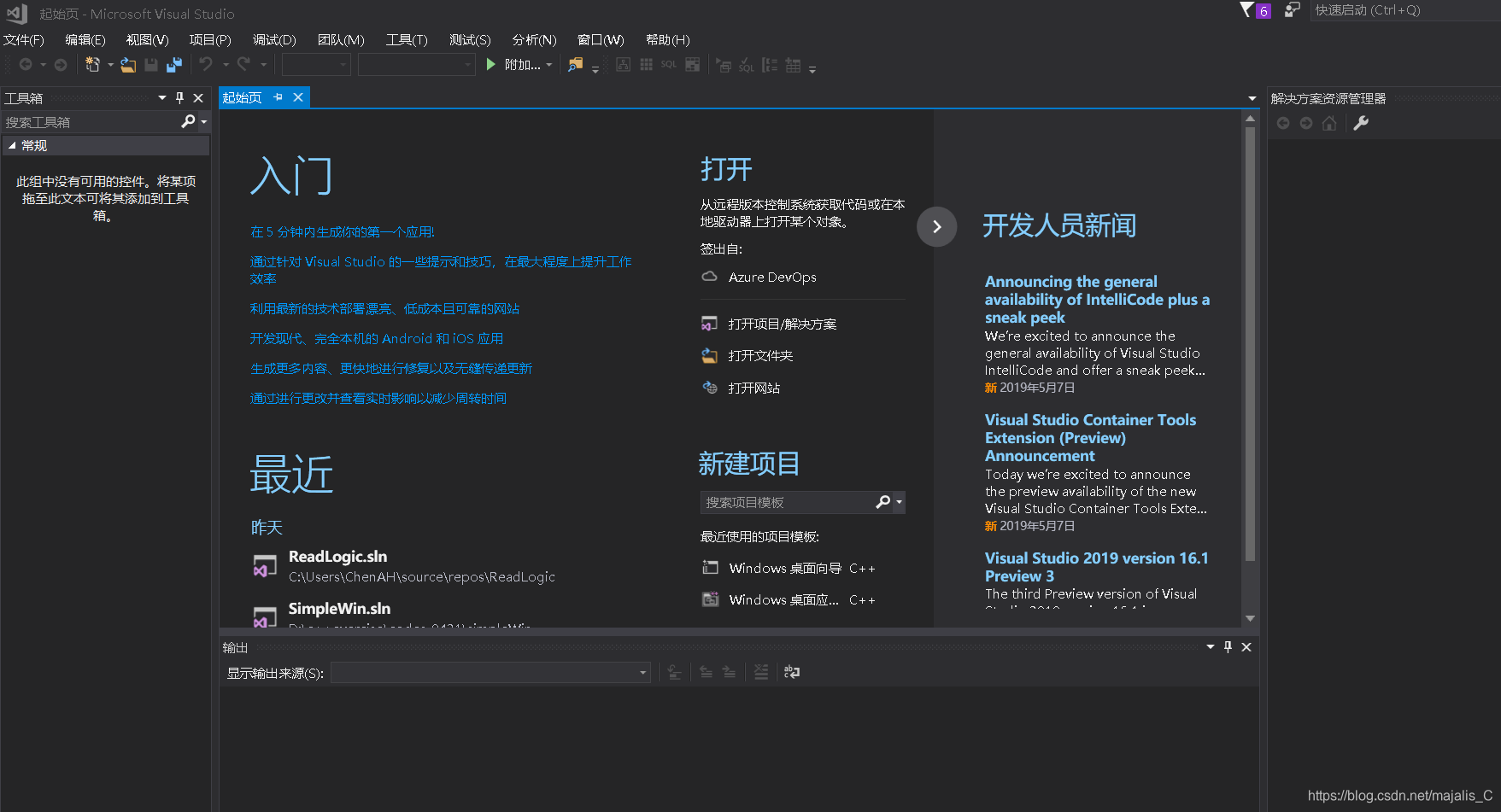The width and height of the screenshot is (1501, 812).
Task: Close the Start Page tab
Action: point(298,97)
